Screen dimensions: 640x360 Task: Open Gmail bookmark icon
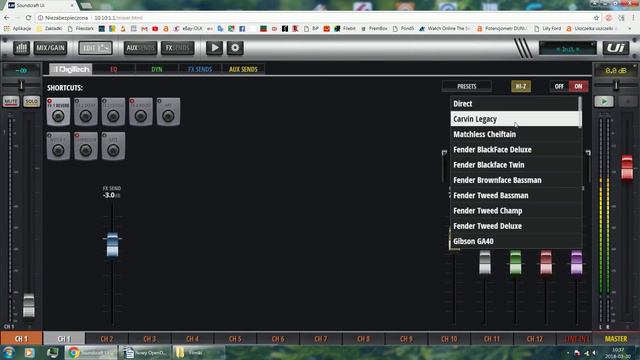(x=144, y=29)
